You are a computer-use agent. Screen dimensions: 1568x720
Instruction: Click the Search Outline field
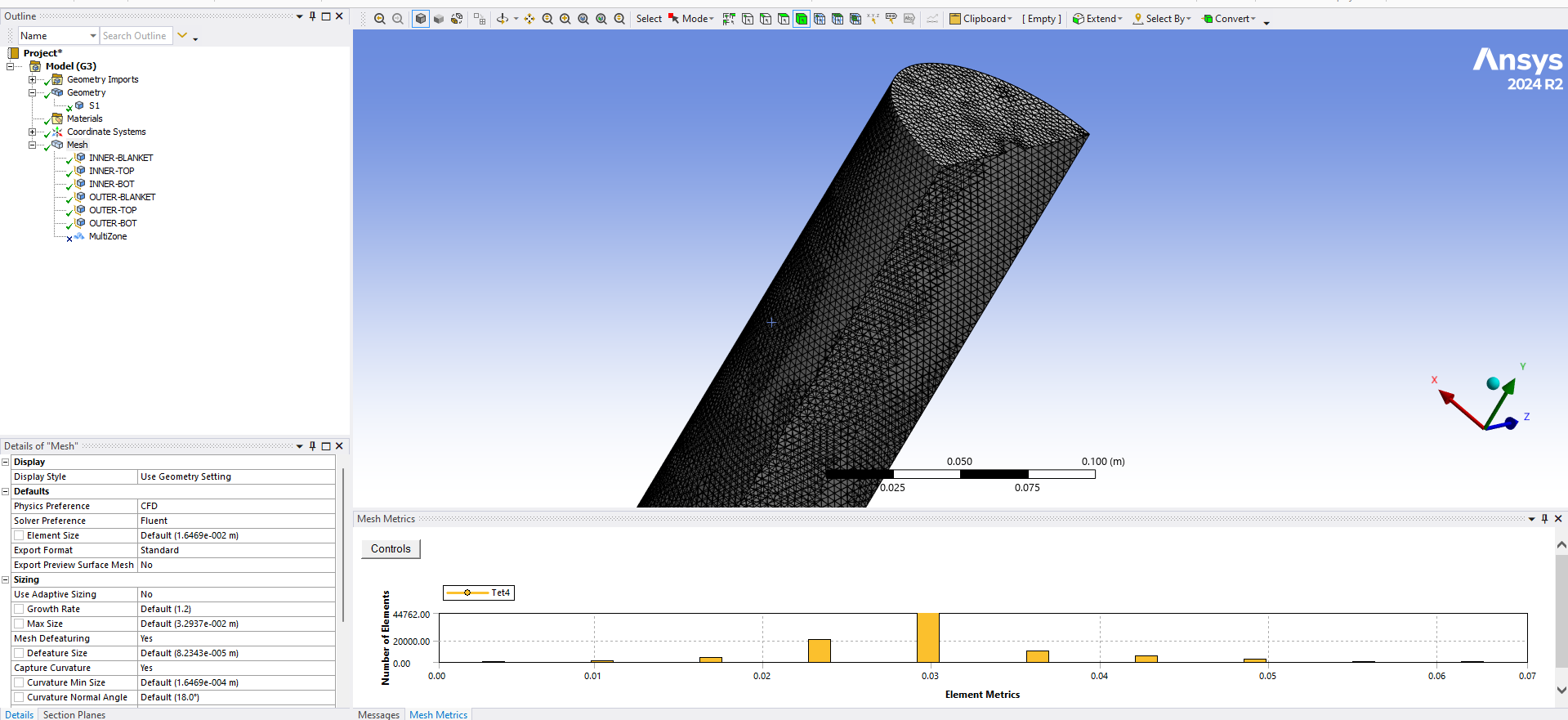136,36
